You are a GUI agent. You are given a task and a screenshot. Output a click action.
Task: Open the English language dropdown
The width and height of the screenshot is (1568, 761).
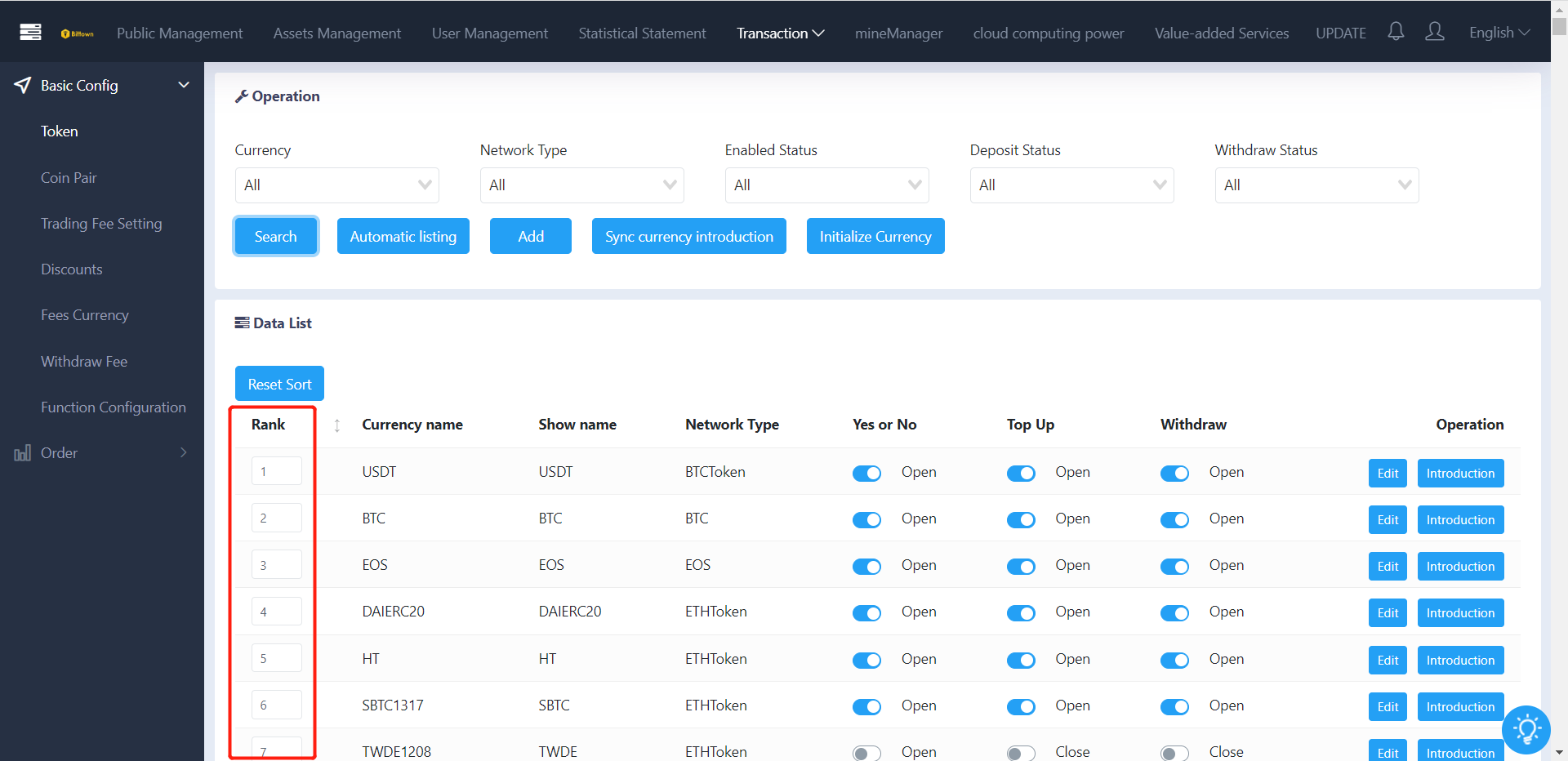1499,33
